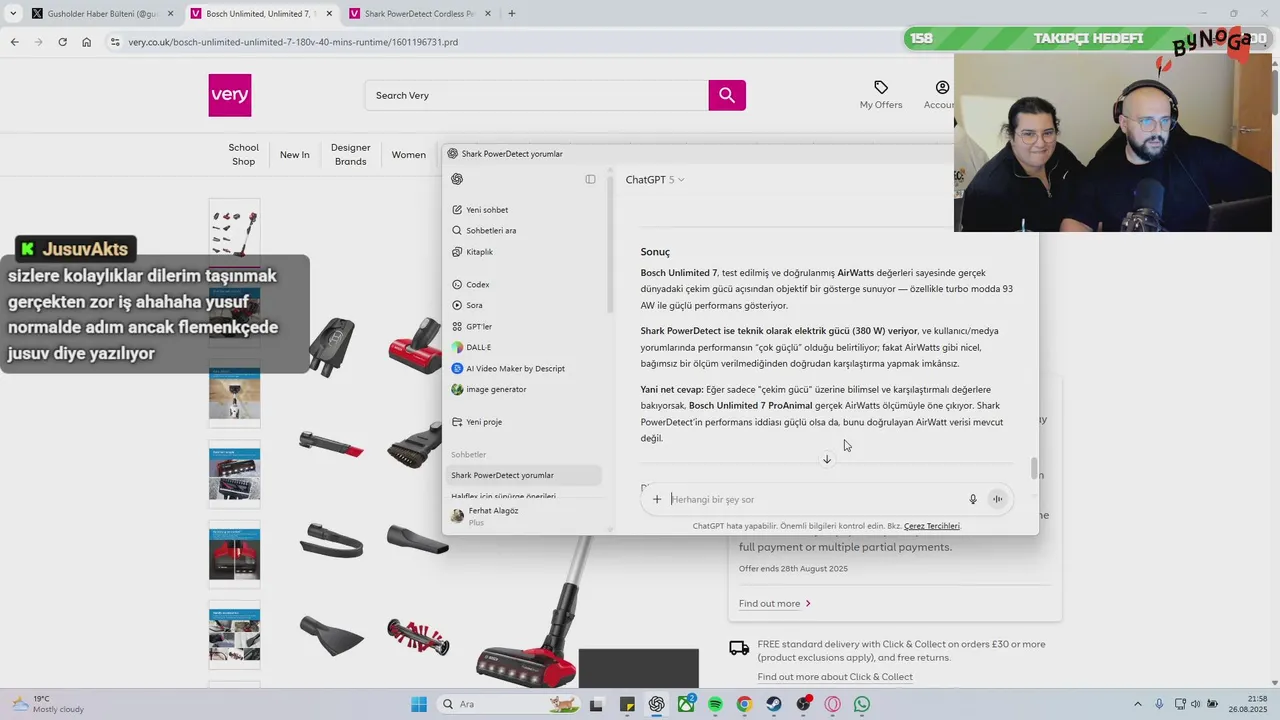Viewport: 1280px width, 720px height.
Task: View site information icon in address bar
Action: click(x=115, y=42)
